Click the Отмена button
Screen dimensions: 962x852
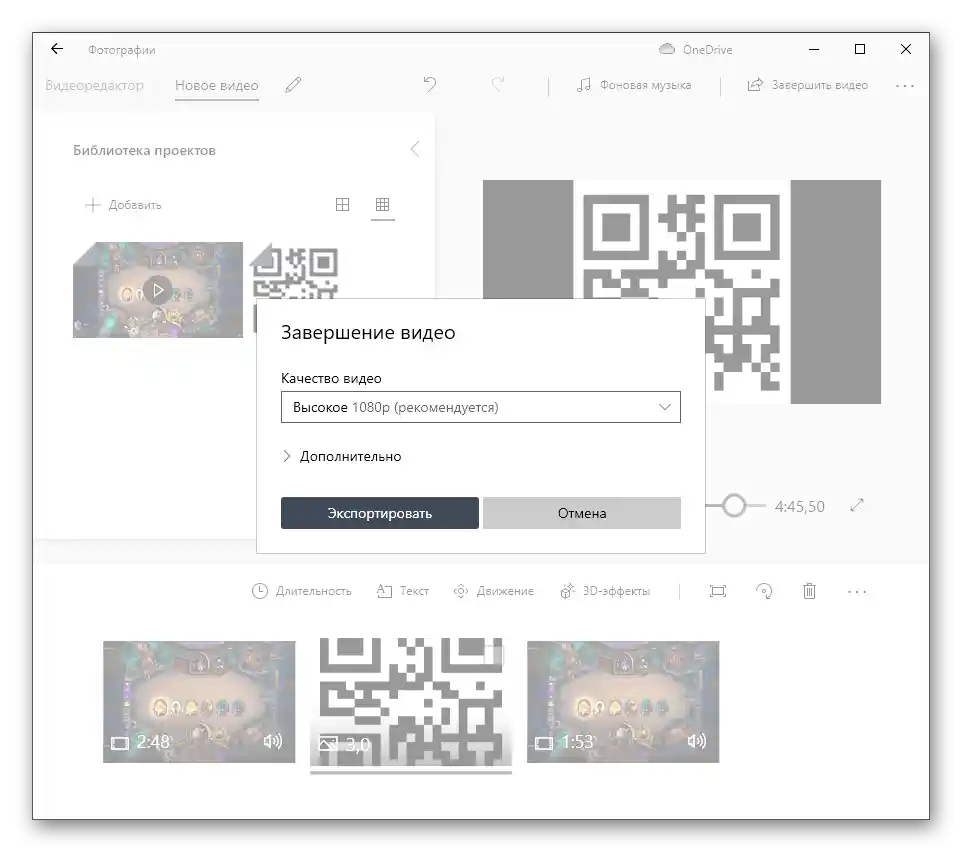(582, 513)
